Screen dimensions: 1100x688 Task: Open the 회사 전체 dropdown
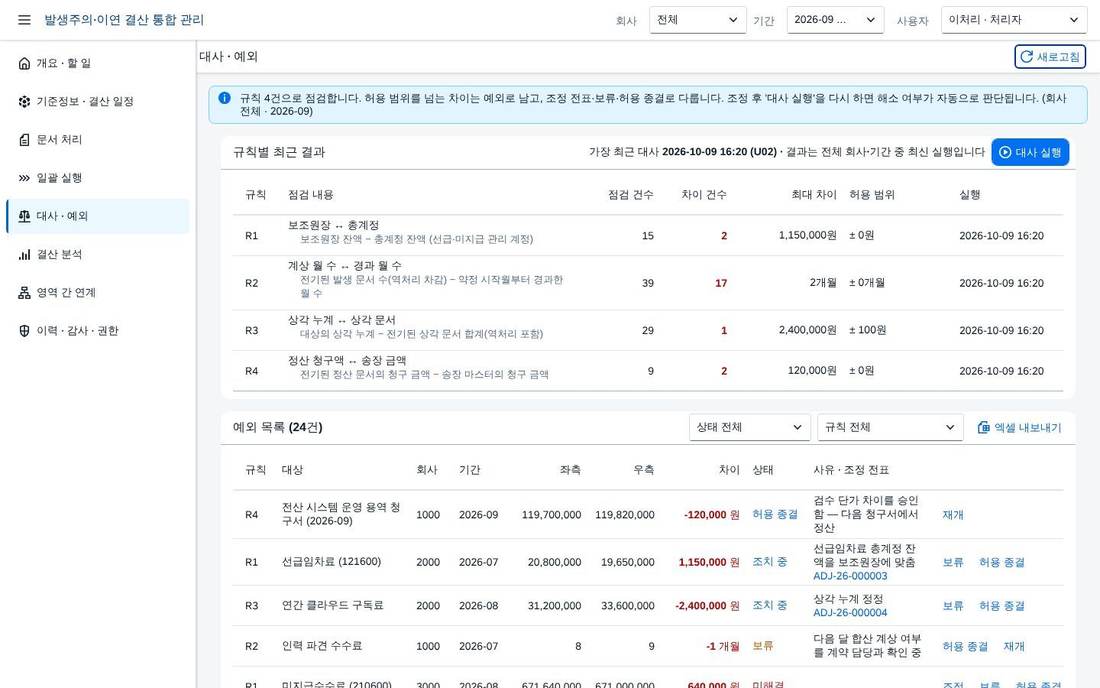697,20
